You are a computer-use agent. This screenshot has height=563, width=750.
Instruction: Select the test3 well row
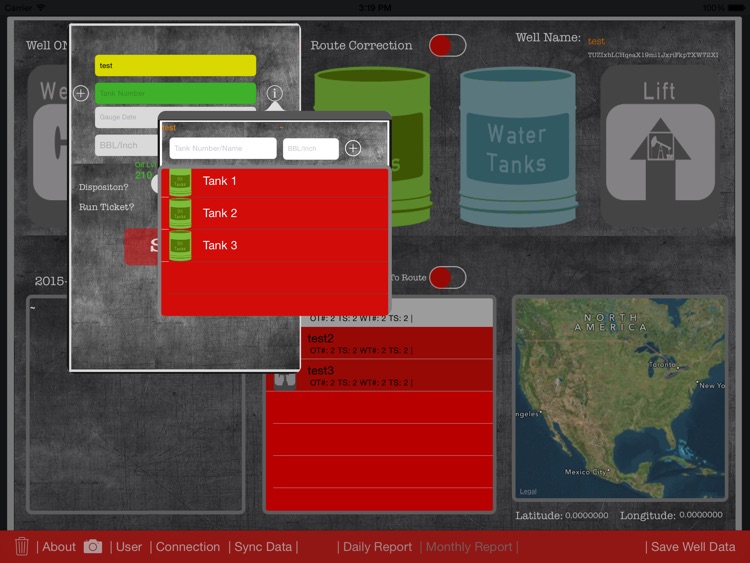(379, 375)
